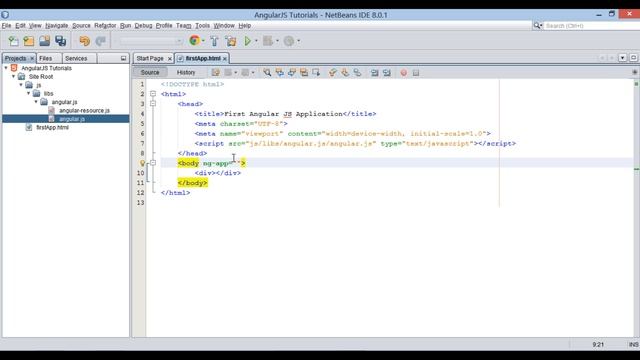640x360 pixels.
Task: Click Shift Line Left editor icon
Action: pyautogui.click(x=374, y=73)
